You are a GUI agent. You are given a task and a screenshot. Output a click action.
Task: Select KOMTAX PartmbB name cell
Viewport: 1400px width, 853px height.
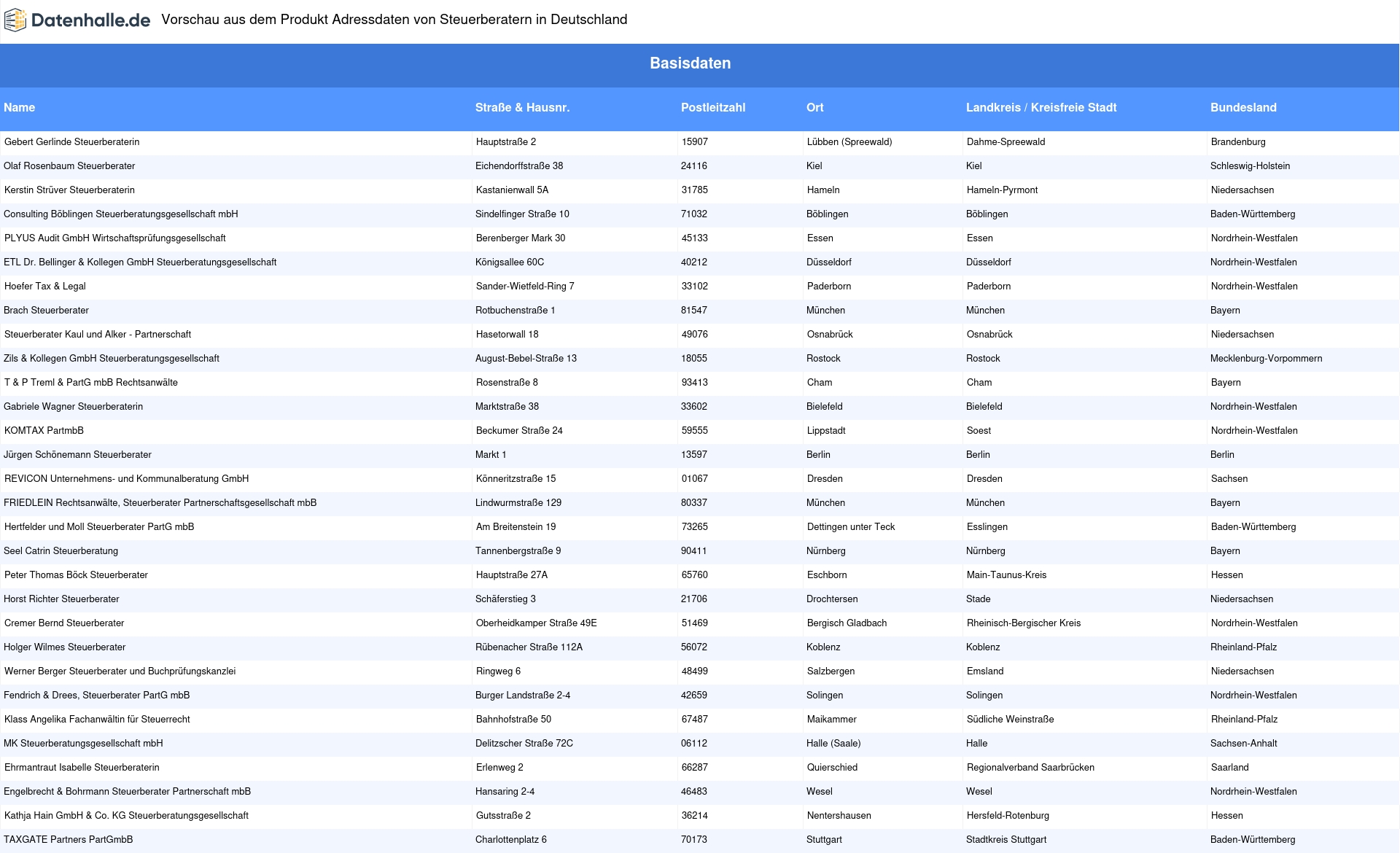click(x=44, y=431)
